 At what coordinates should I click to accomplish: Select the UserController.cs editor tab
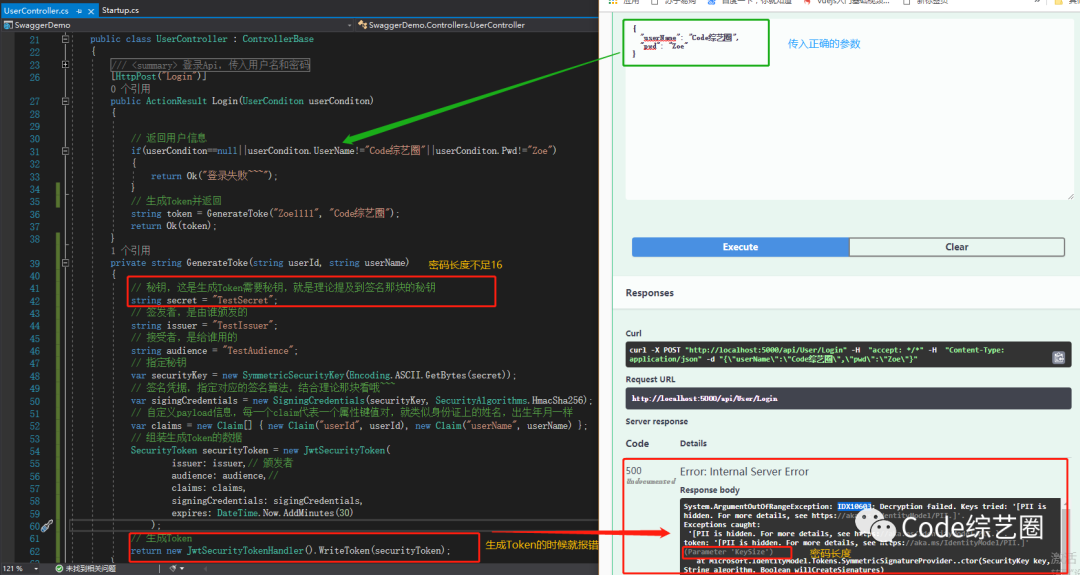(x=35, y=9)
